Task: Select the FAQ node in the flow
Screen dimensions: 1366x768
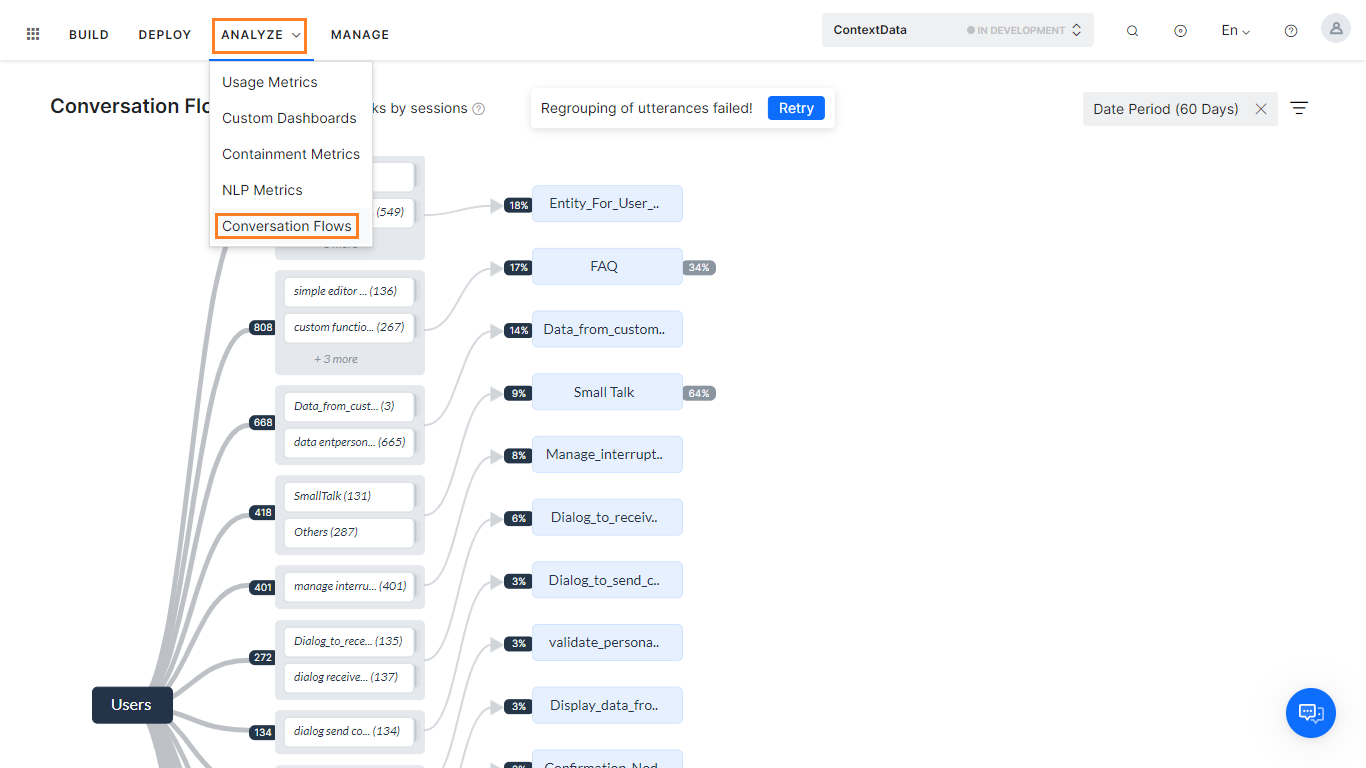Action: coord(604,266)
